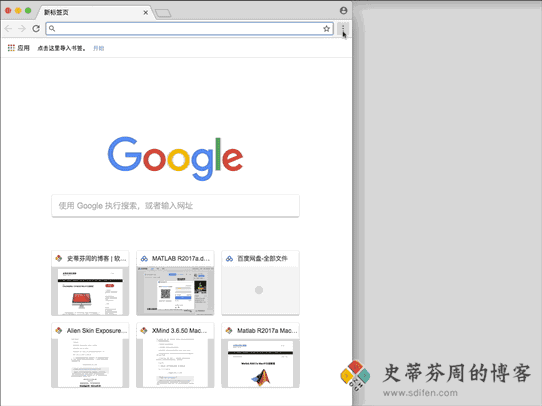Click the browser back arrow

(x=9, y=29)
